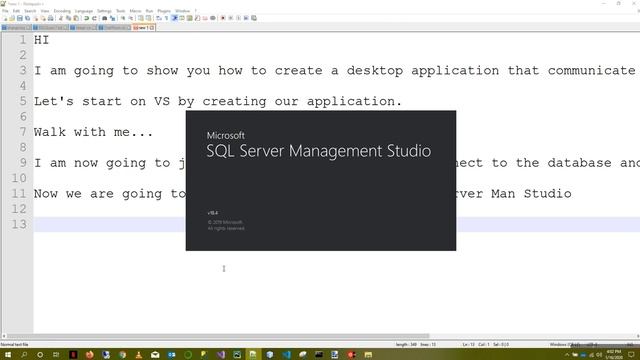Click the Replace toolbar icon
The width and height of the screenshot is (640, 360).
point(112,18)
